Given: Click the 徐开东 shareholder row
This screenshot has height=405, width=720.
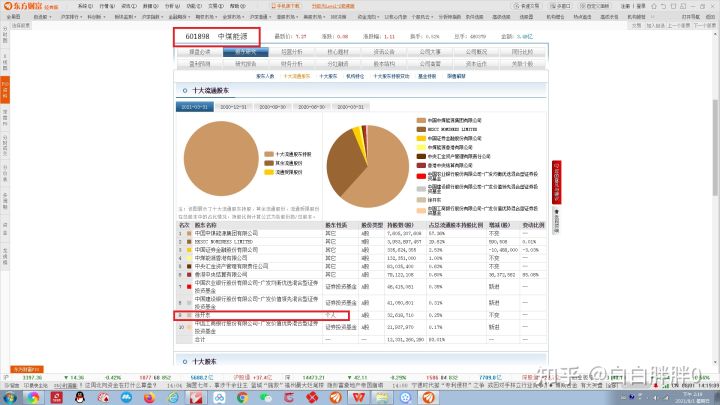Looking at the screenshot, I should pyautogui.click(x=261, y=315).
